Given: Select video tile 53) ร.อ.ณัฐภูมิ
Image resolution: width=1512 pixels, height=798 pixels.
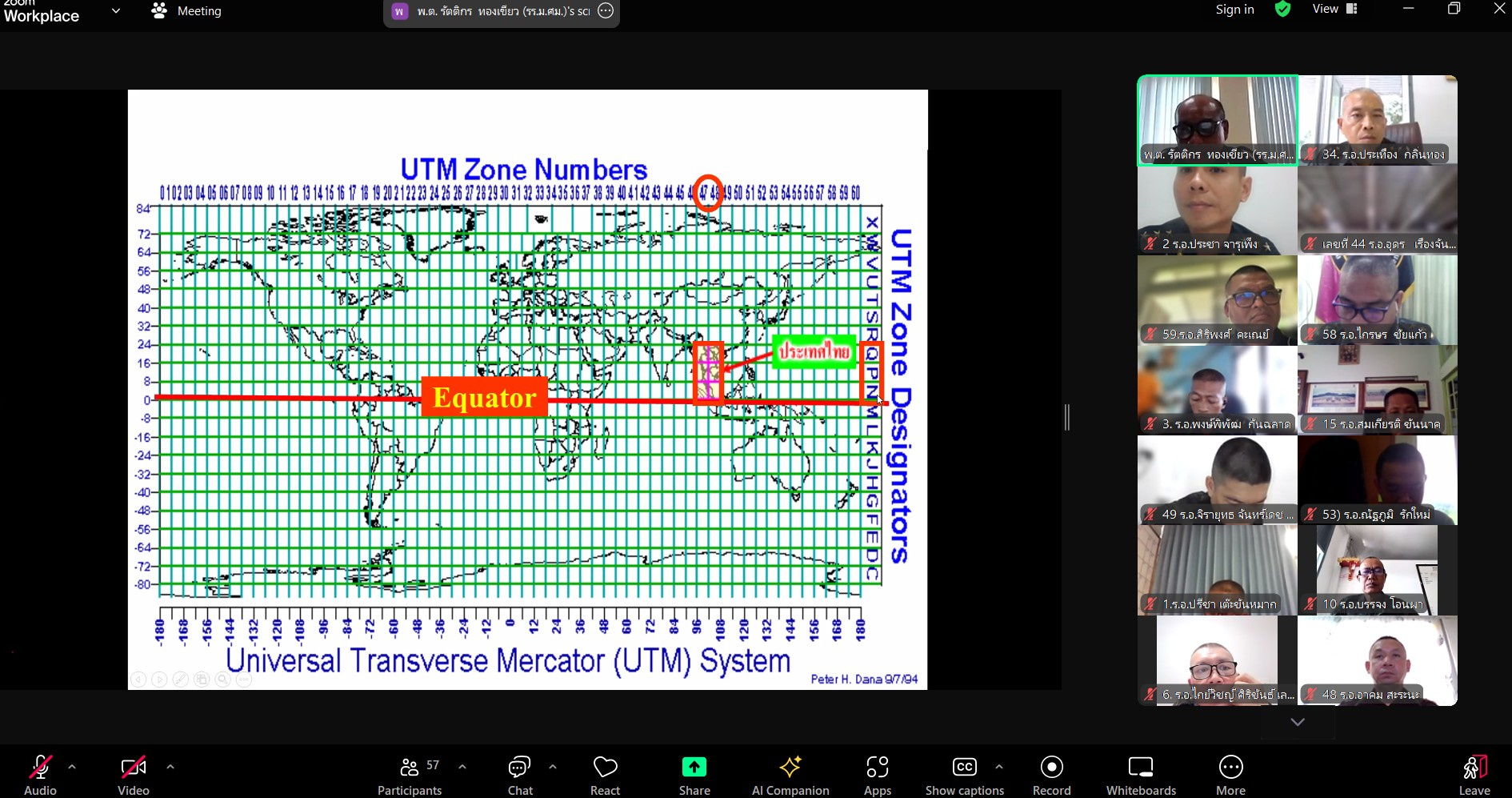Looking at the screenshot, I should tap(1378, 480).
